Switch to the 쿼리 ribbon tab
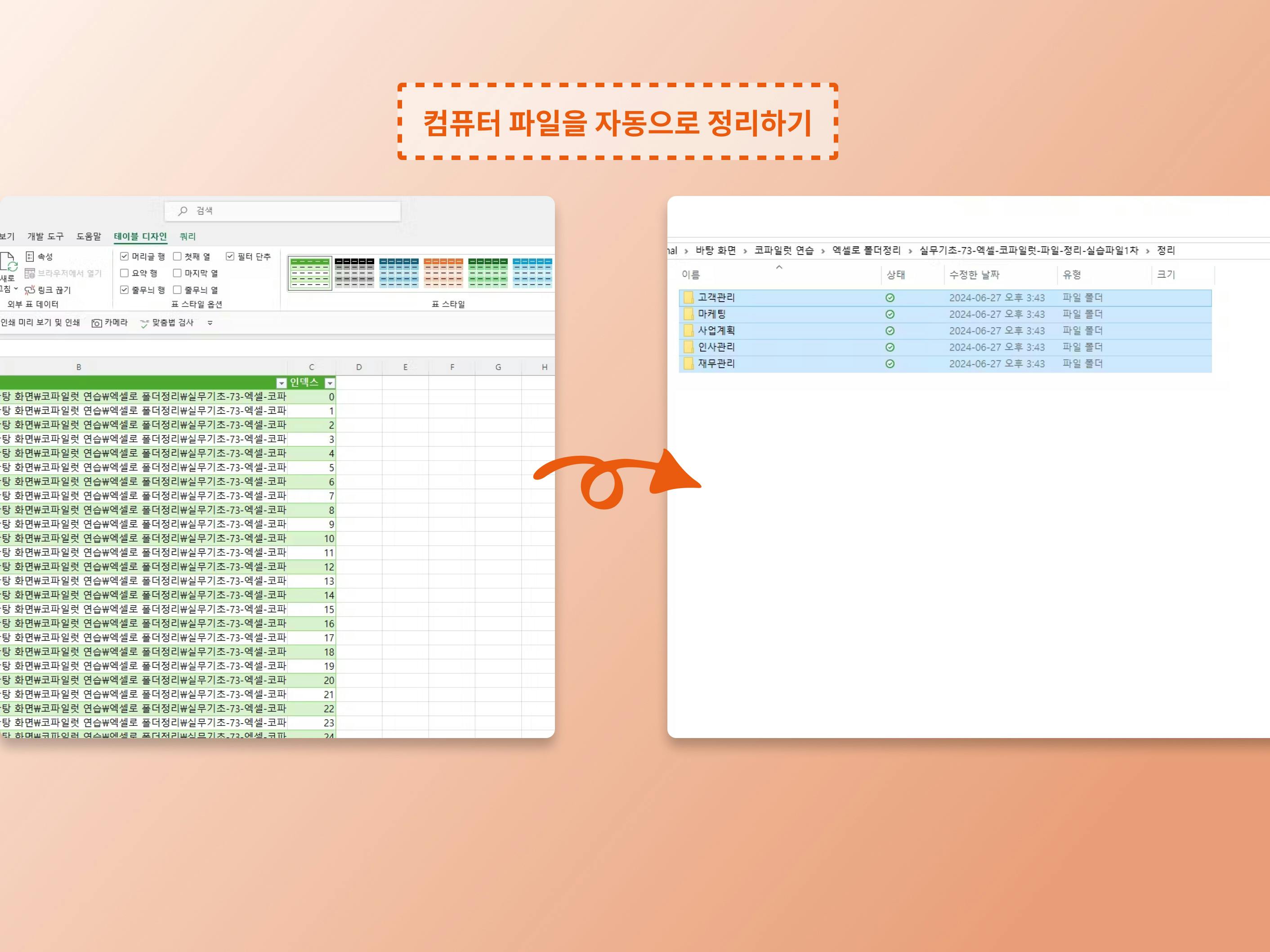 [x=187, y=236]
